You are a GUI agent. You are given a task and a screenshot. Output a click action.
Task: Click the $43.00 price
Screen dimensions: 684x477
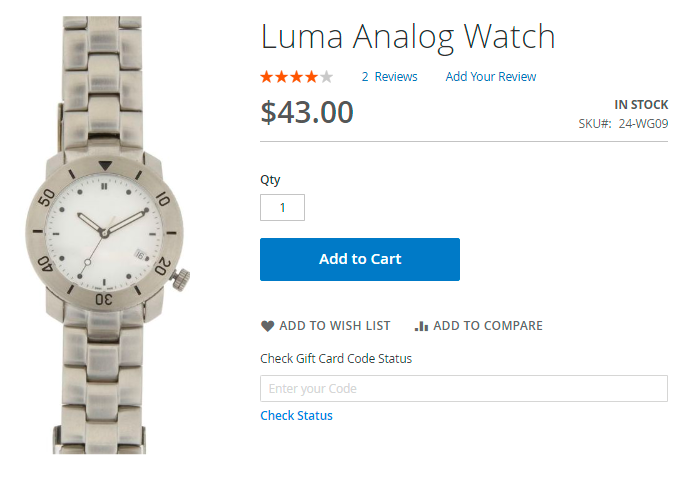307,113
